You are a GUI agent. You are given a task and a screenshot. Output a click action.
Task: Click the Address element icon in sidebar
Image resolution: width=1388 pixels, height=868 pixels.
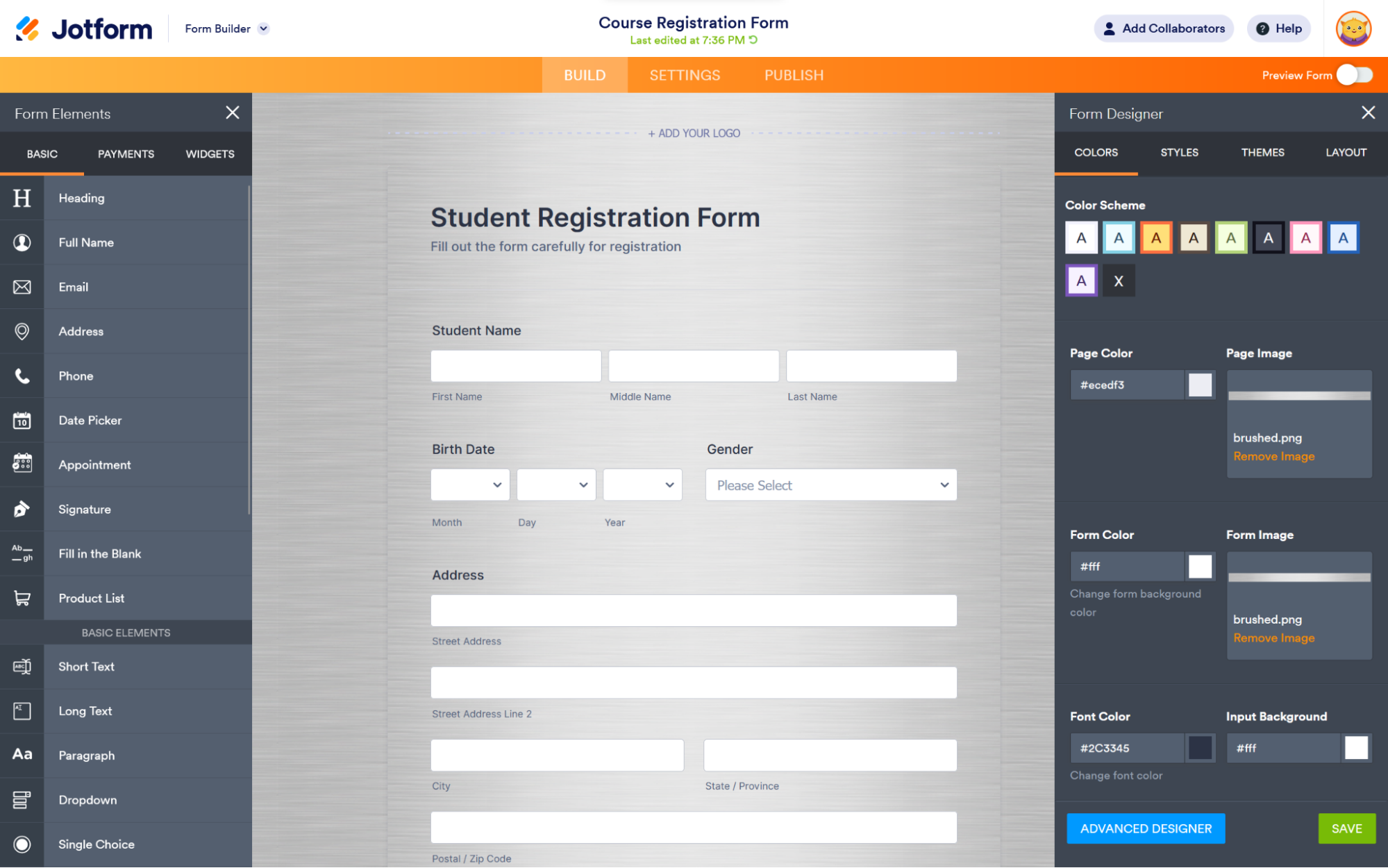pos(22,331)
